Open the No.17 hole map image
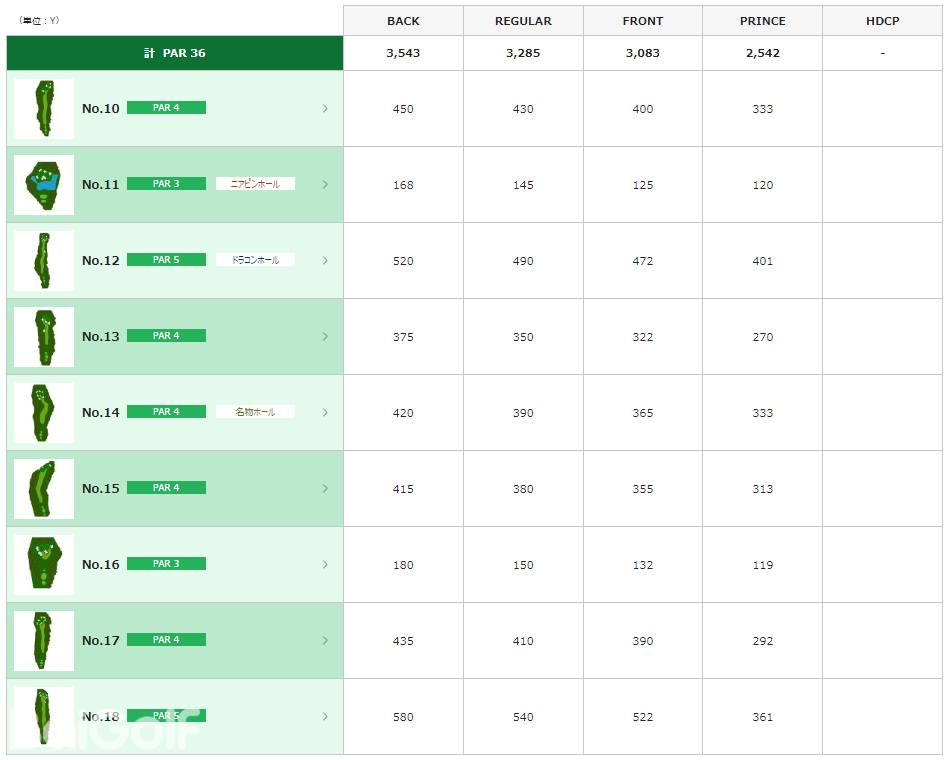This screenshot has width=948, height=760. pos(44,640)
